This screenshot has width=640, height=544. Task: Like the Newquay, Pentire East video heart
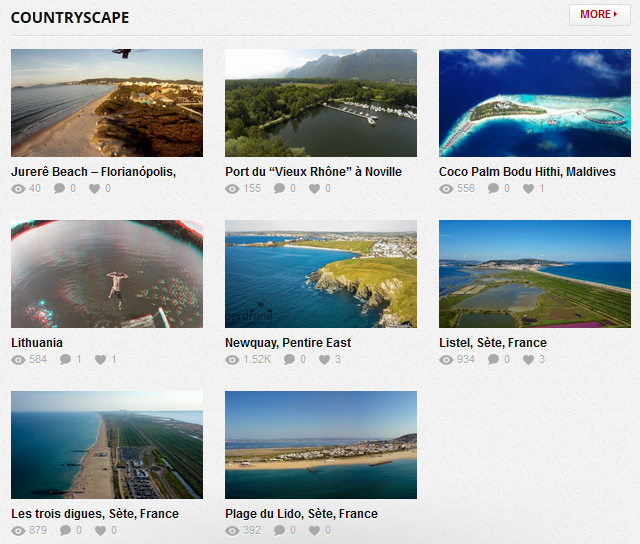pos(325,360)
